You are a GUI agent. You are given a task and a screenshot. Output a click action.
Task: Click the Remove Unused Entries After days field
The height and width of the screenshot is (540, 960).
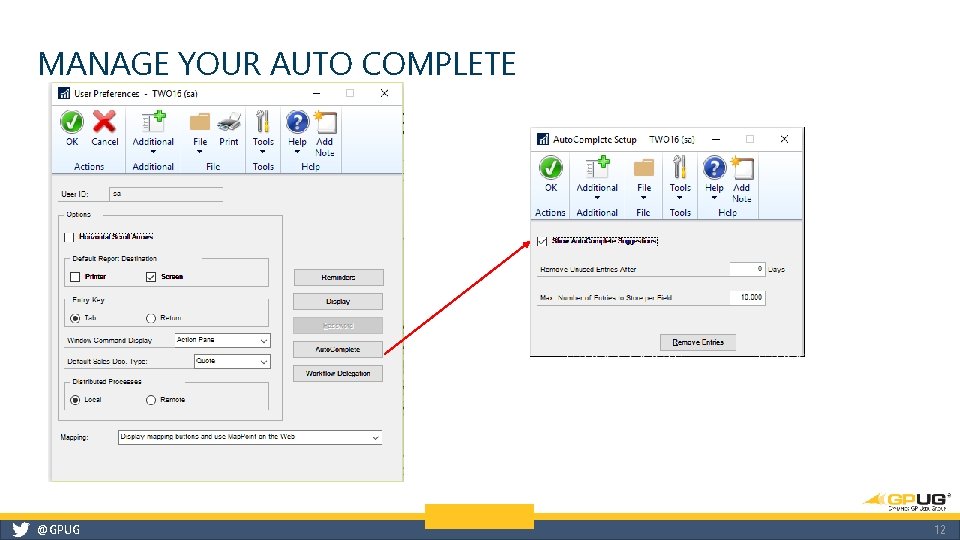[x=747, y=269]
